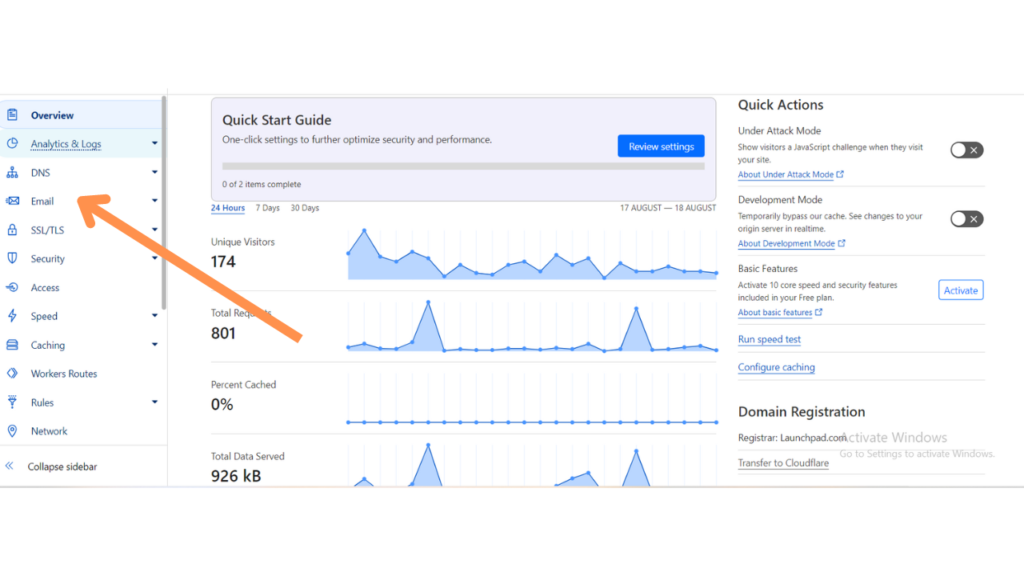Expand the Rules submenu arrow
Screen dimensions: 1024x576
pyautogui.click(x=155, y=402)
